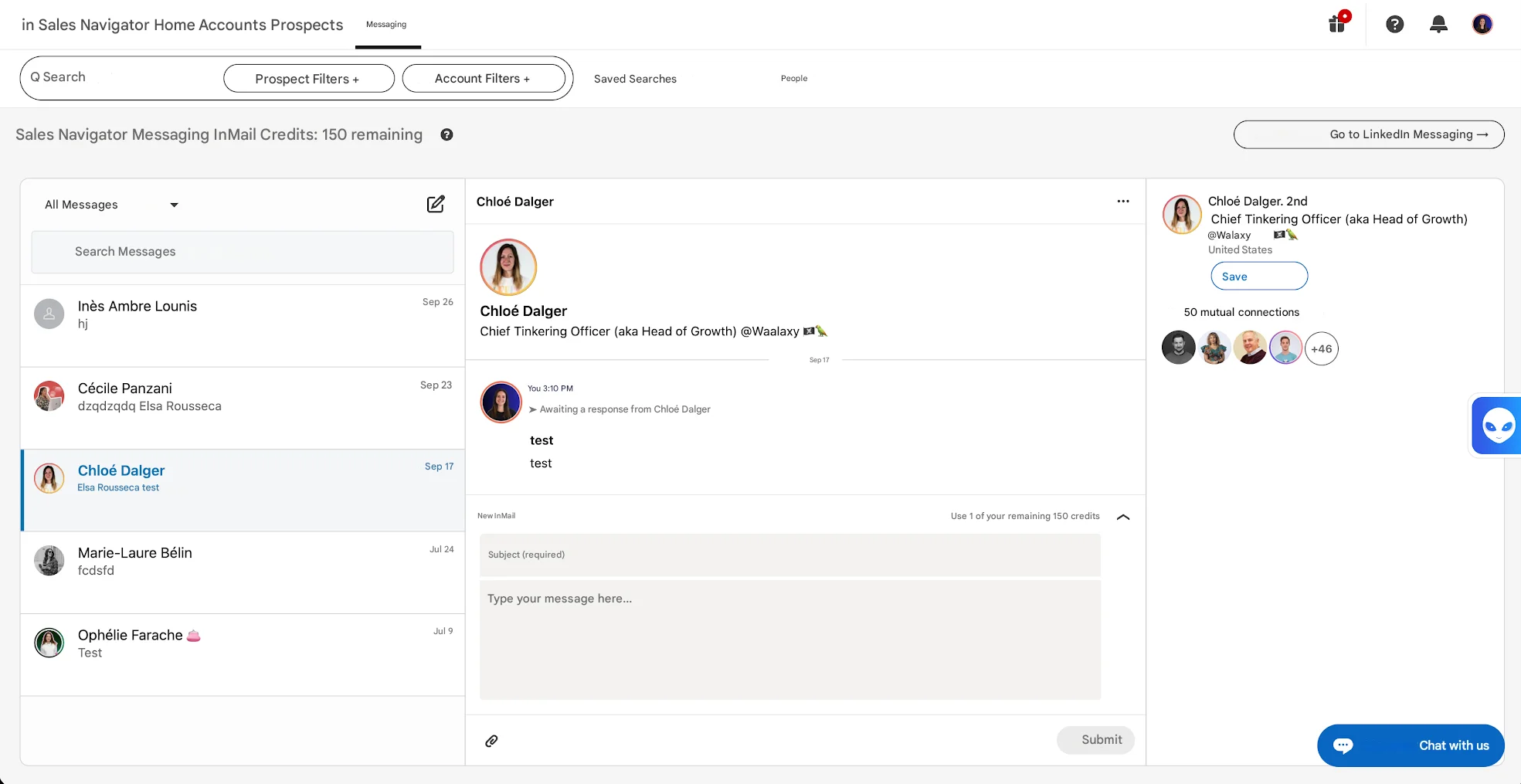Open the notifications bell
1521x784 pixels.
coord(1438,24)
